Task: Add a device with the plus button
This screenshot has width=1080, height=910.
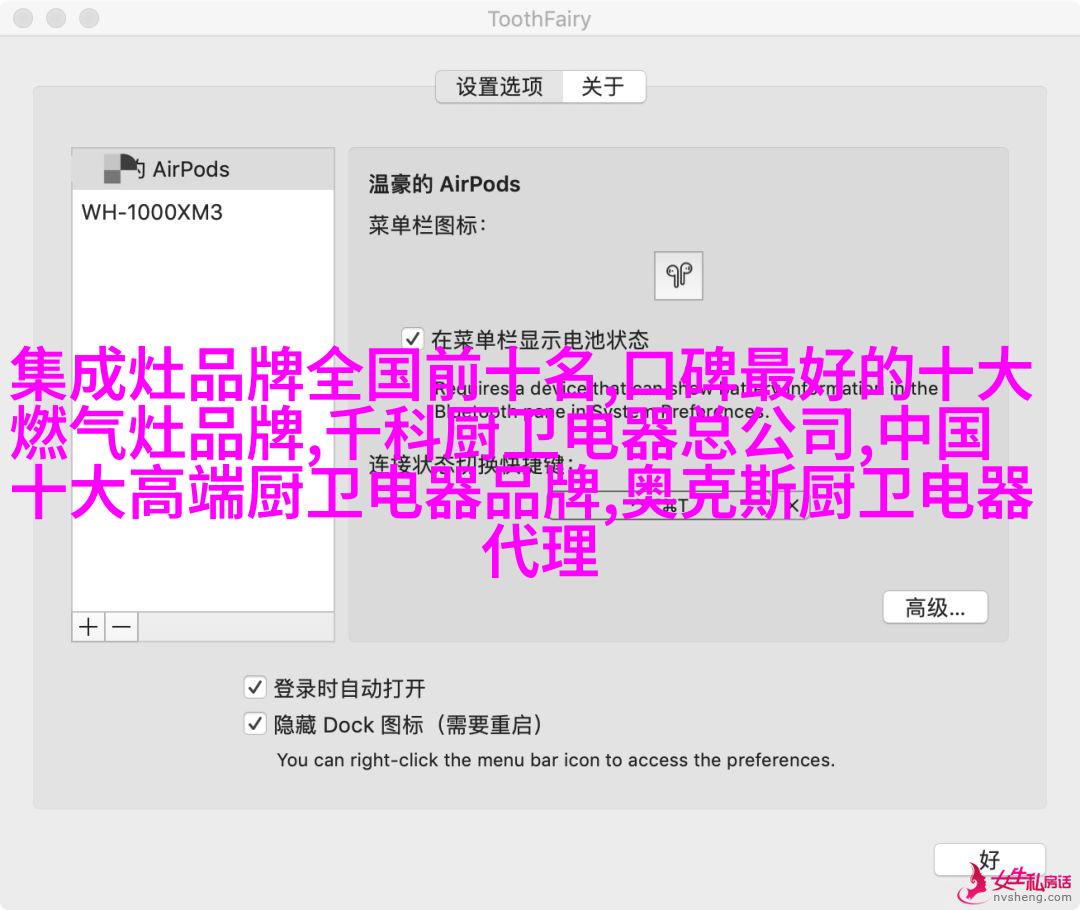Action: pyautogui.click(x=88, y=627)
